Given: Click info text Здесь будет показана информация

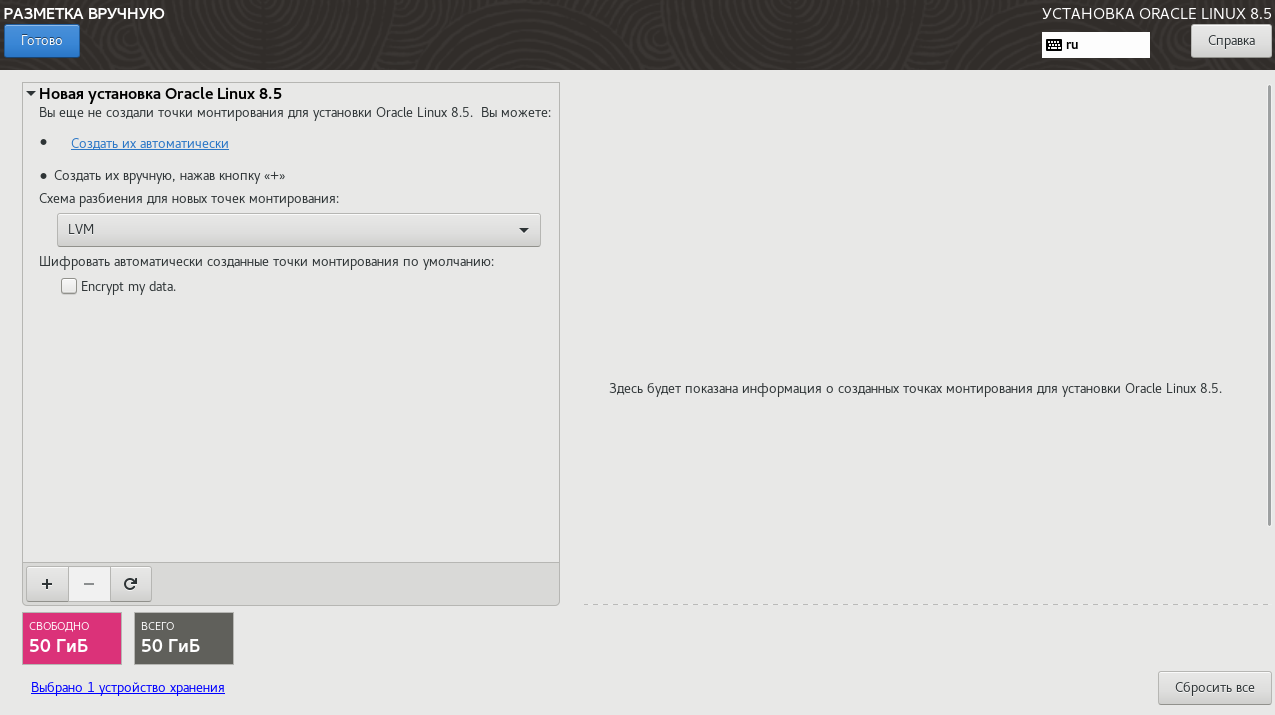Looking at the screenshot, I should pyautogui.click(x=915, y=388).
